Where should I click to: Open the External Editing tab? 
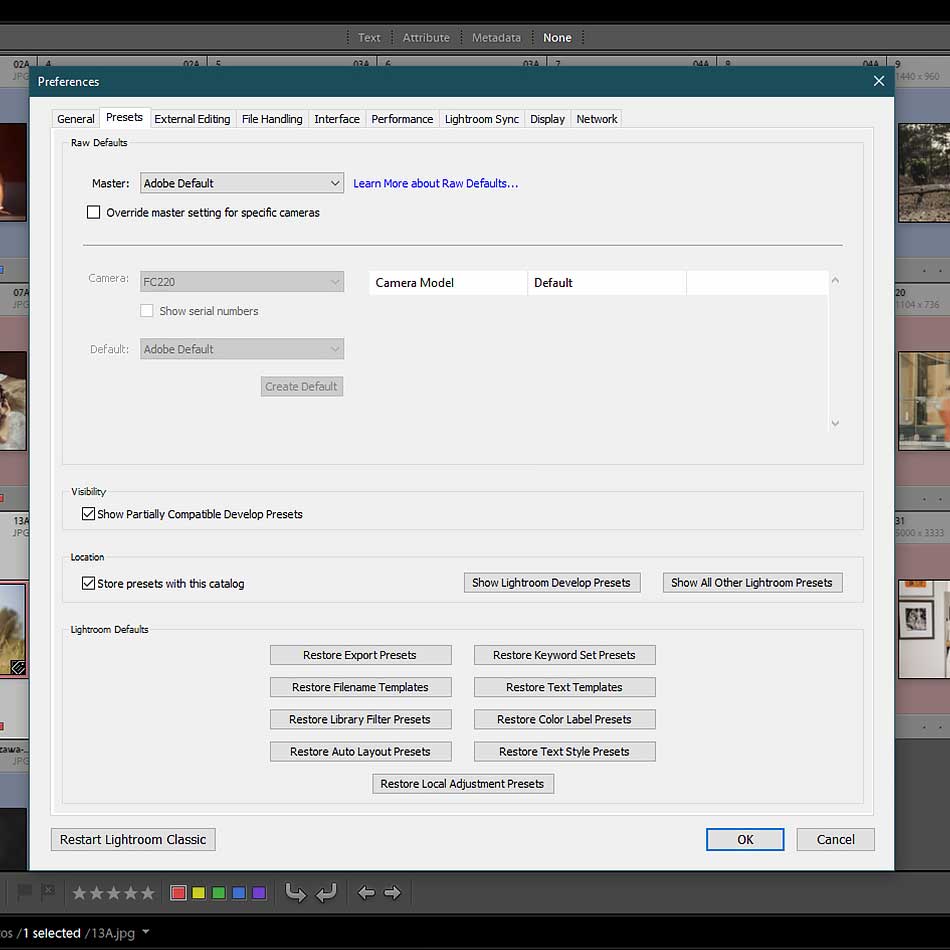click(x=192, y=119)
